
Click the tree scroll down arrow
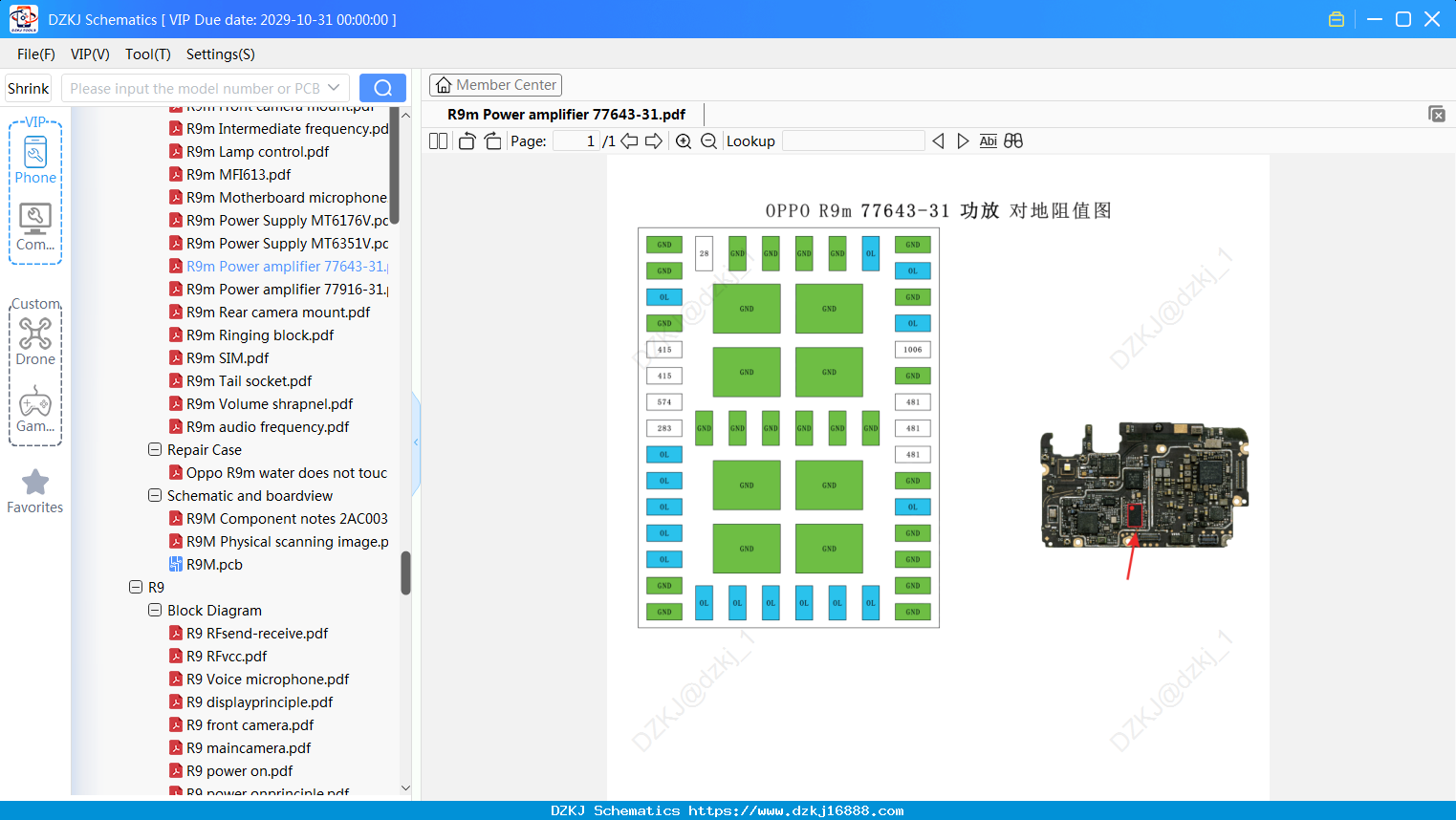[x=405, y=788]
